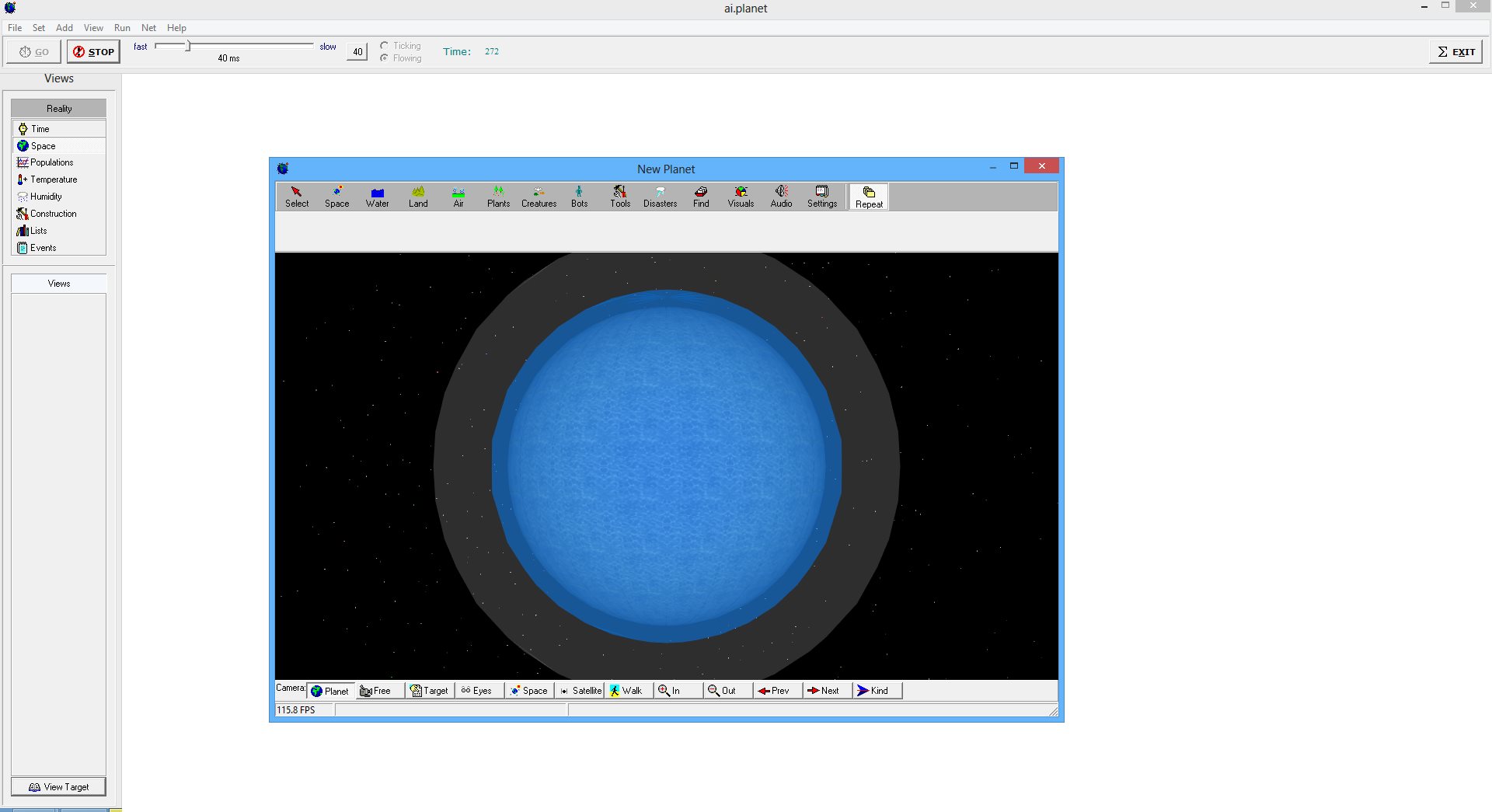
Task: Choose the Water tool
Action: click(x=378, y=197)
